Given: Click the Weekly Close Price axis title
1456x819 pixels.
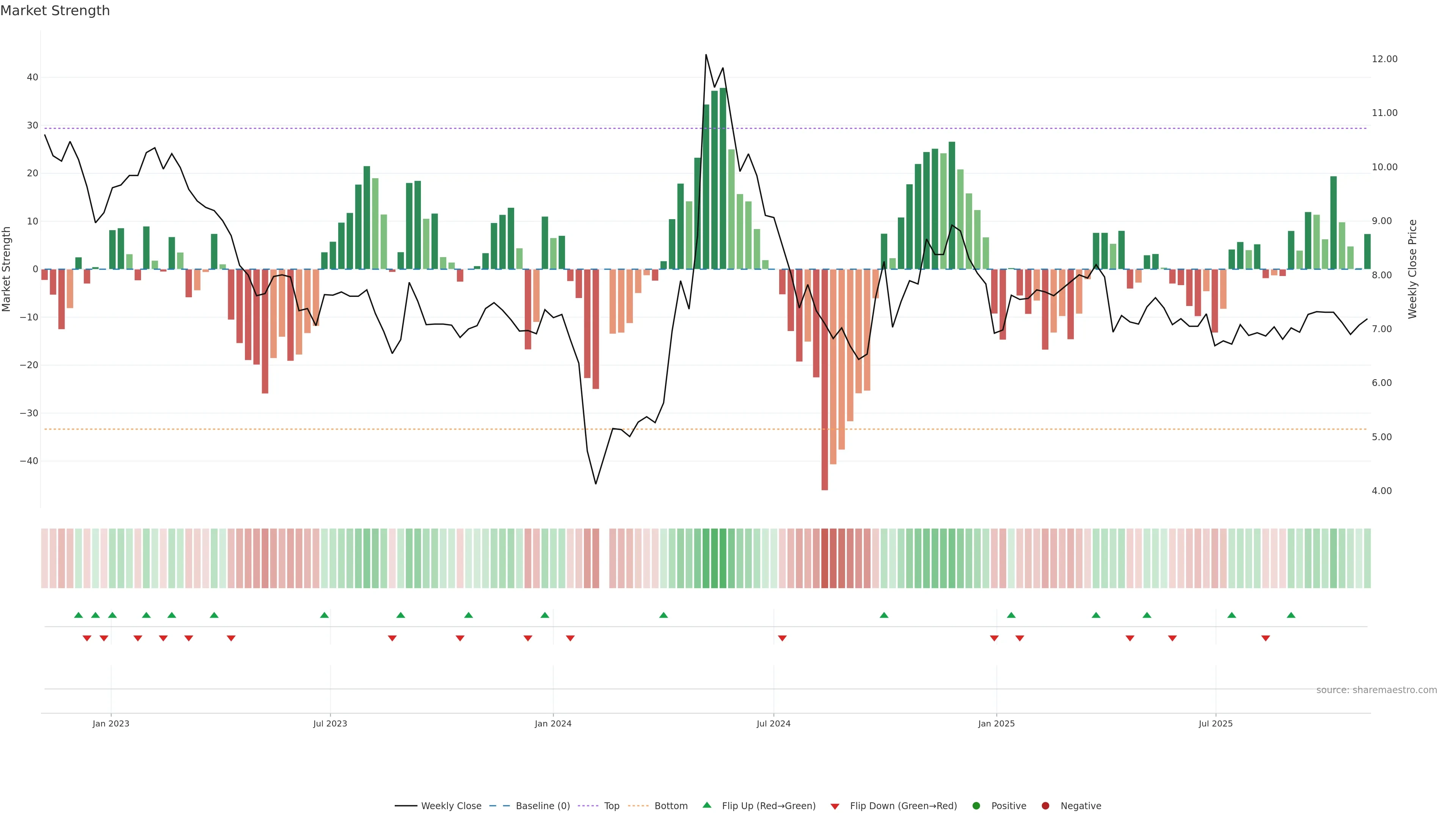Looking at the screenshot, I should (x=1412, y=269).
